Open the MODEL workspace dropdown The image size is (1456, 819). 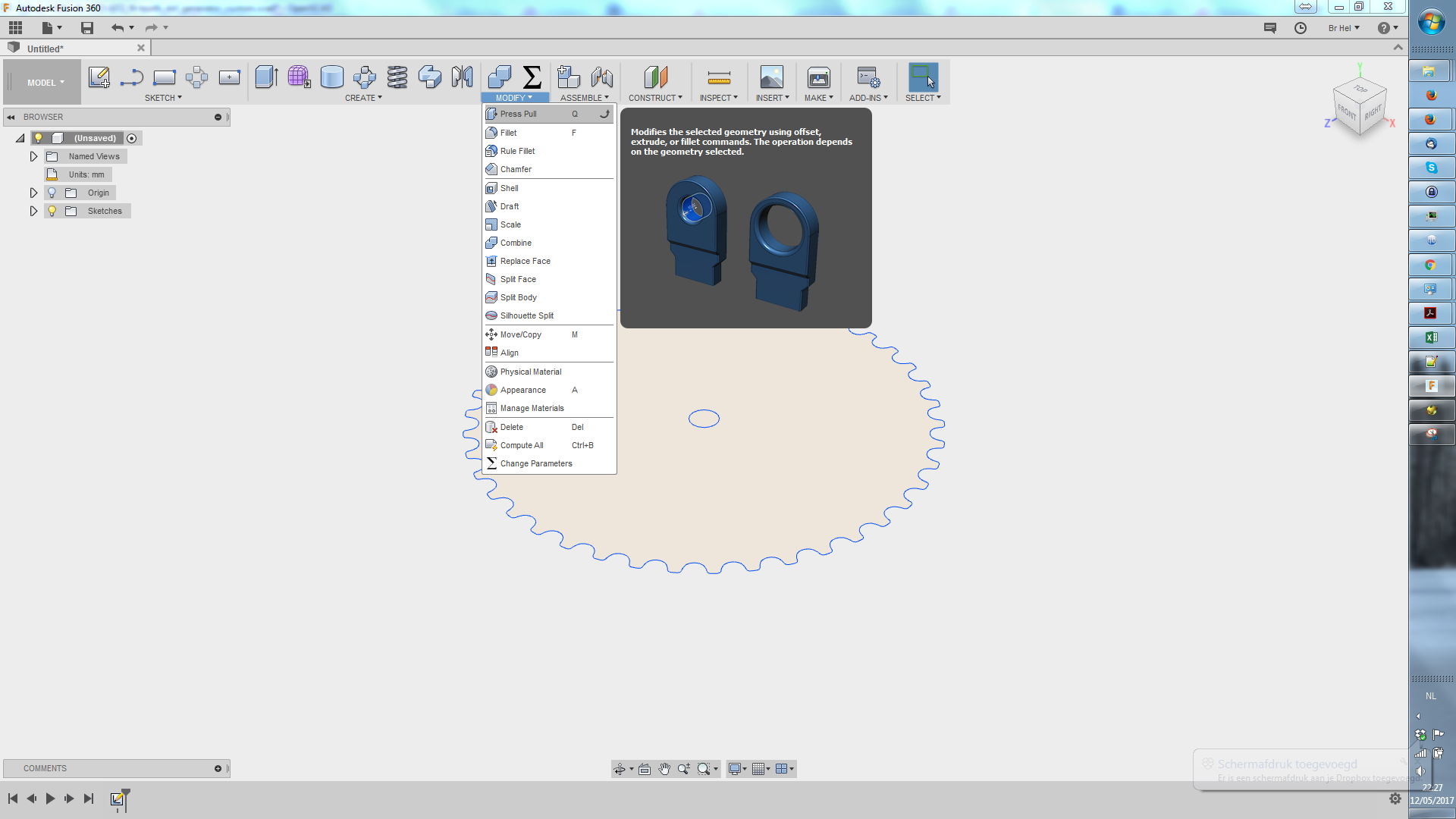click(x=45, y=83)
